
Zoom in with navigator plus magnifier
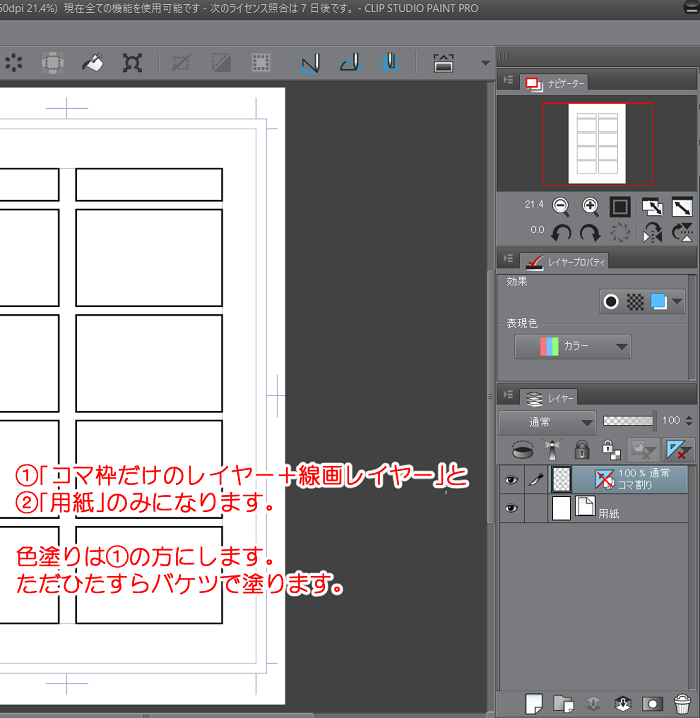pyautogui.click(x=591, y=207)
